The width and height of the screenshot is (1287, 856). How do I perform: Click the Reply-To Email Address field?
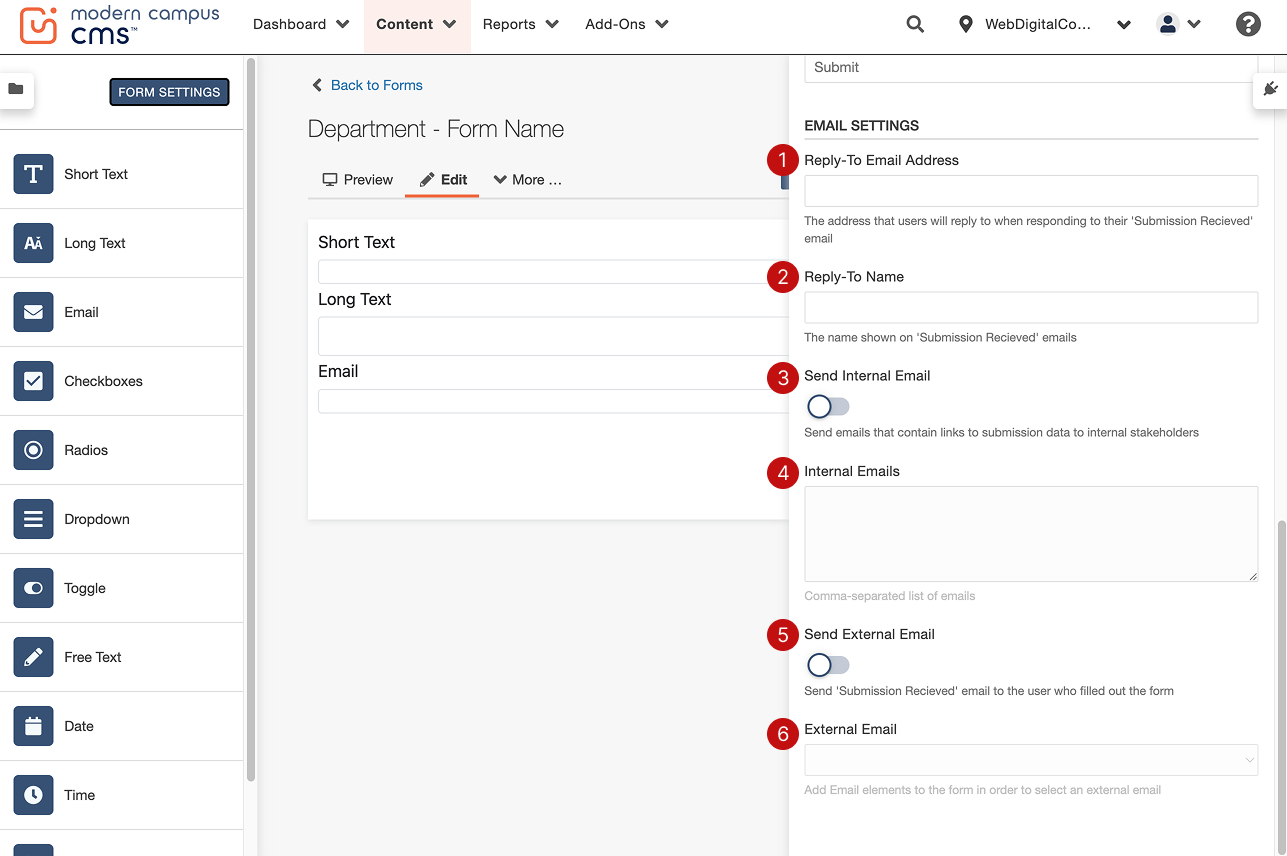pyautogui.click(x=1030, y=191)
